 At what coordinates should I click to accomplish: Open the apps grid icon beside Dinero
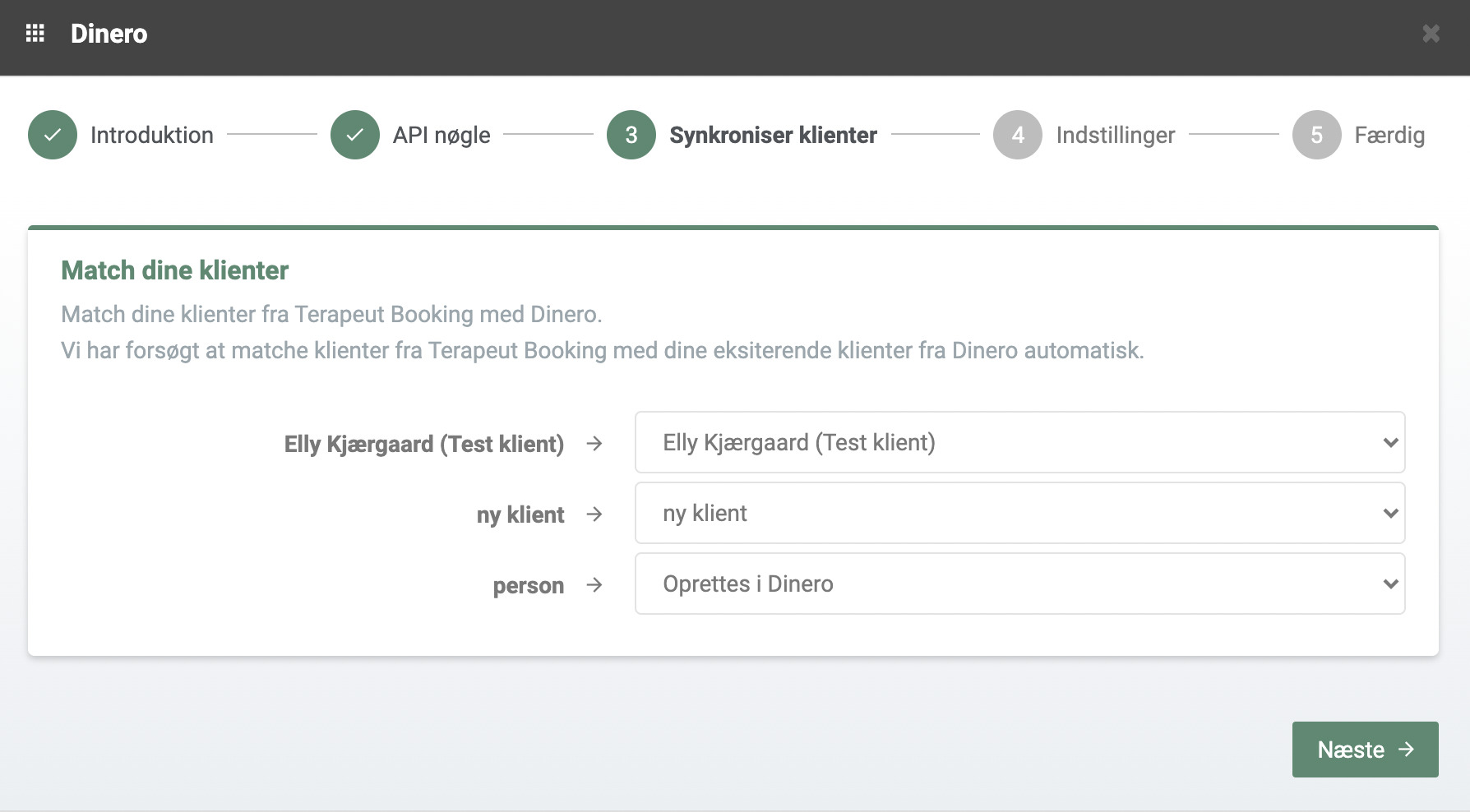click(35, 34)
